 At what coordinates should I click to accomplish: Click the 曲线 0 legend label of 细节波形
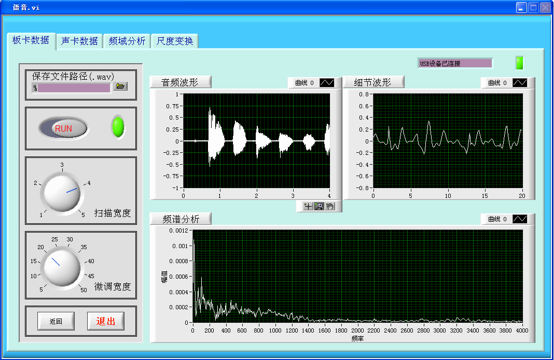tap(497, 83)
